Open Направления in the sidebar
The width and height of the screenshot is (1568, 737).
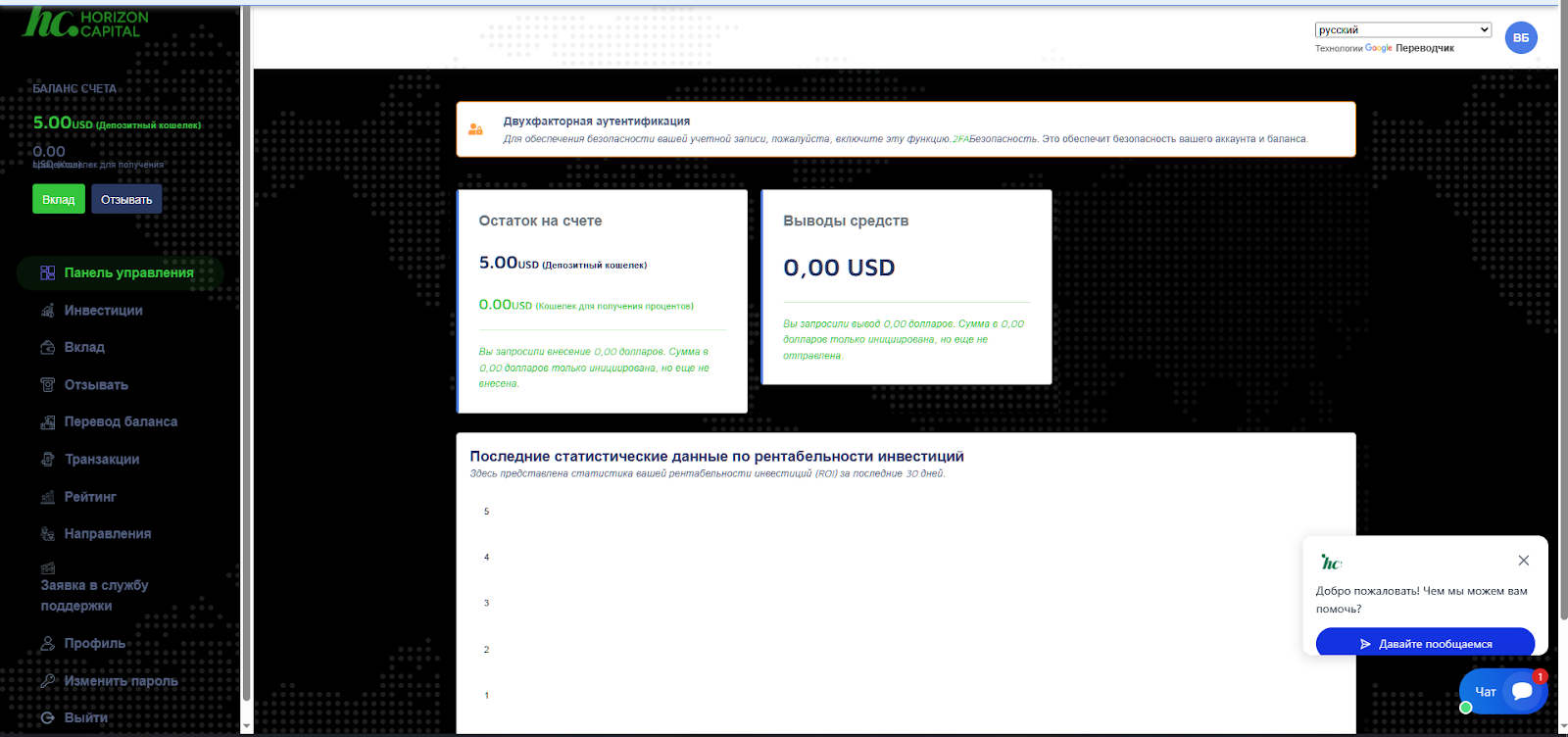click(x=108, y=534)
